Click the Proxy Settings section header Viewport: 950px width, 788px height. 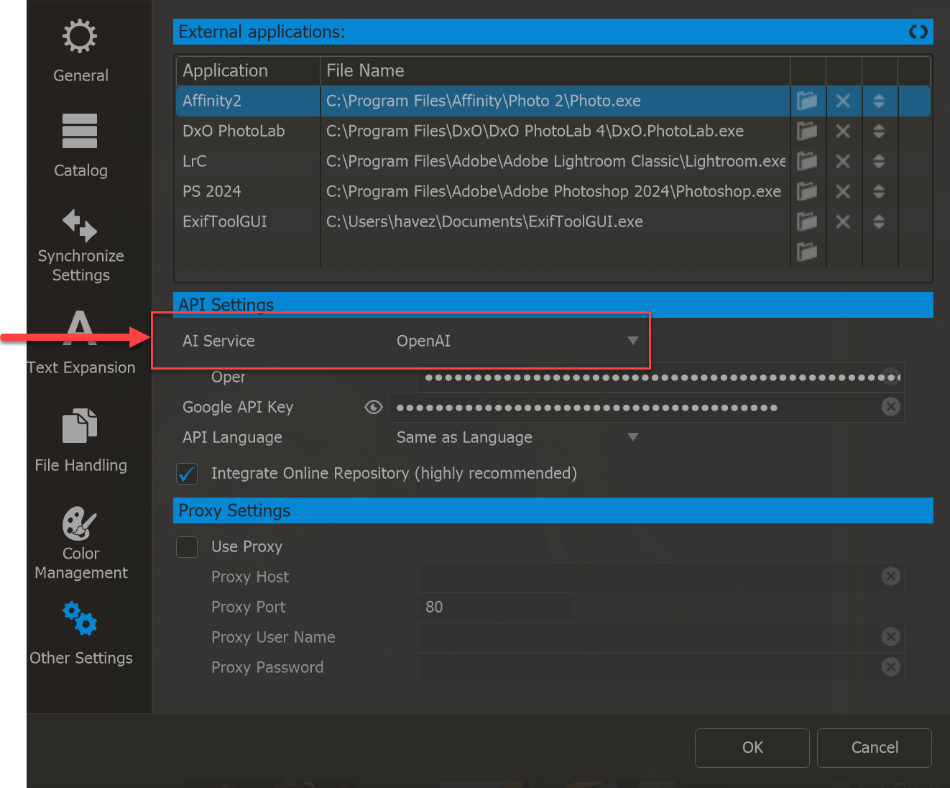click(553, 511)
